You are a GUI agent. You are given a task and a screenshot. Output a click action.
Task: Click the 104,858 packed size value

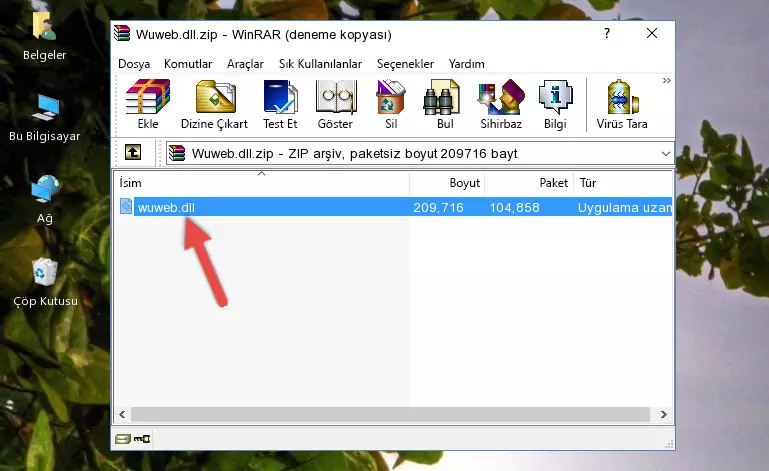[514, 208]
